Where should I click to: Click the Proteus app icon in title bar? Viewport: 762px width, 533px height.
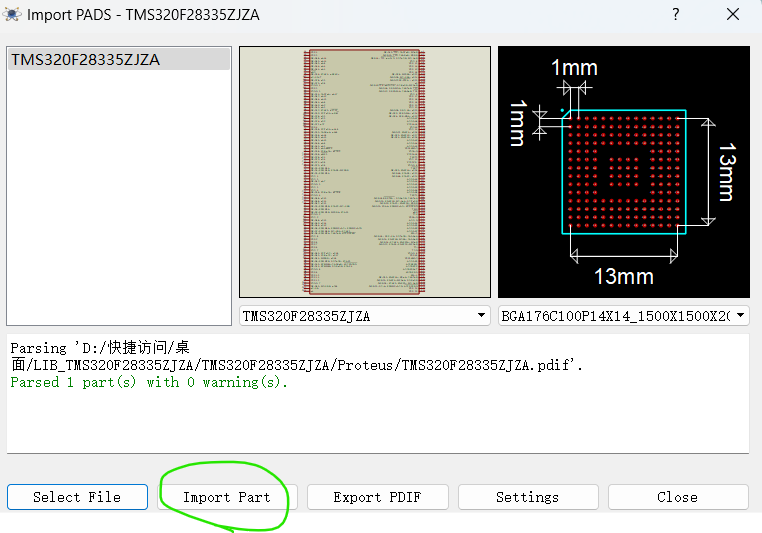click(x=12, y=15)
